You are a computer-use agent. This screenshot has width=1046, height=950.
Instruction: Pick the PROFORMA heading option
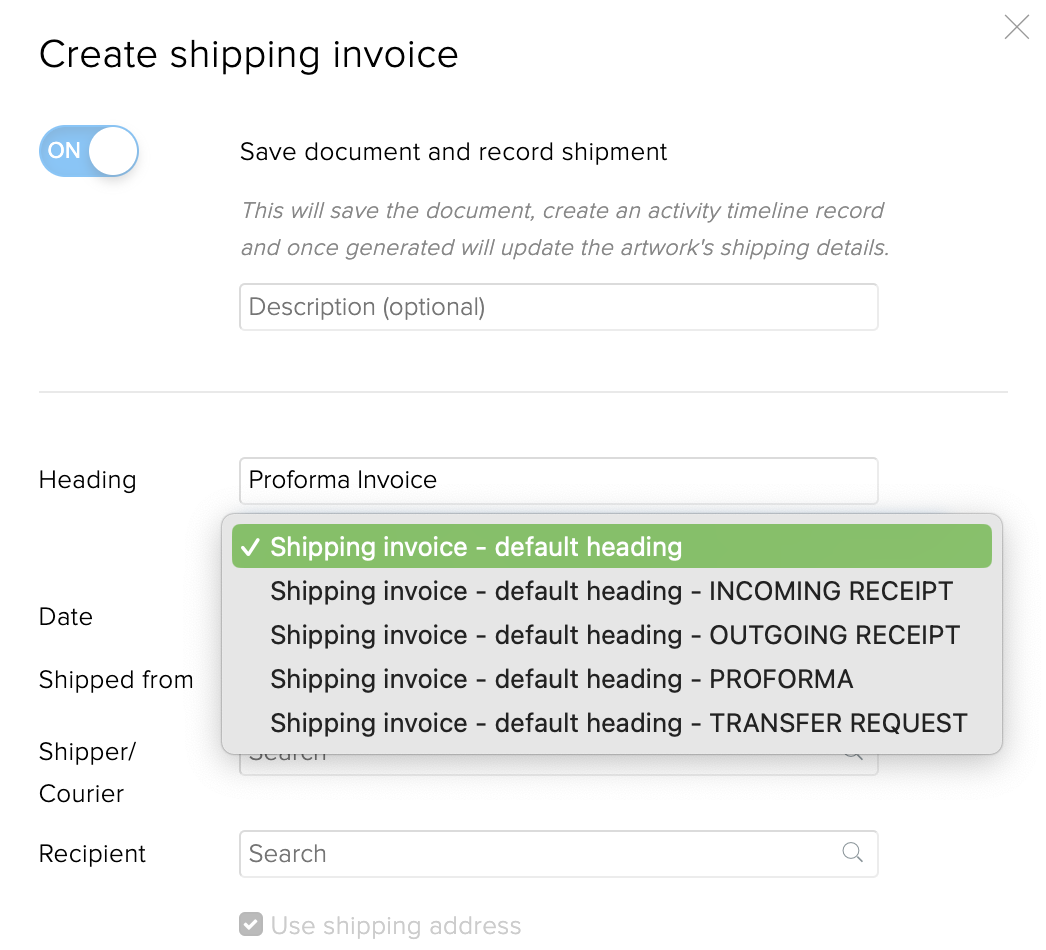(612, 678)
